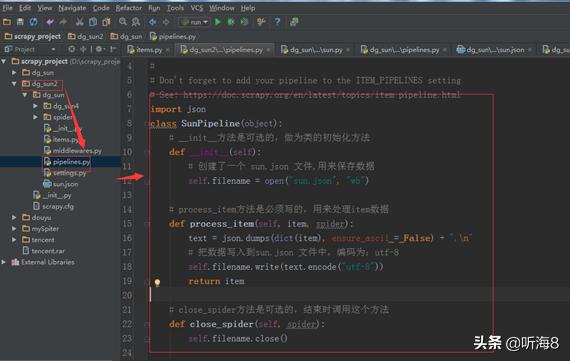Screen dimensions: 570x361
Task: Switch to the sun.json editor tab
Action: pyautogui.click(x=494, y=49)
